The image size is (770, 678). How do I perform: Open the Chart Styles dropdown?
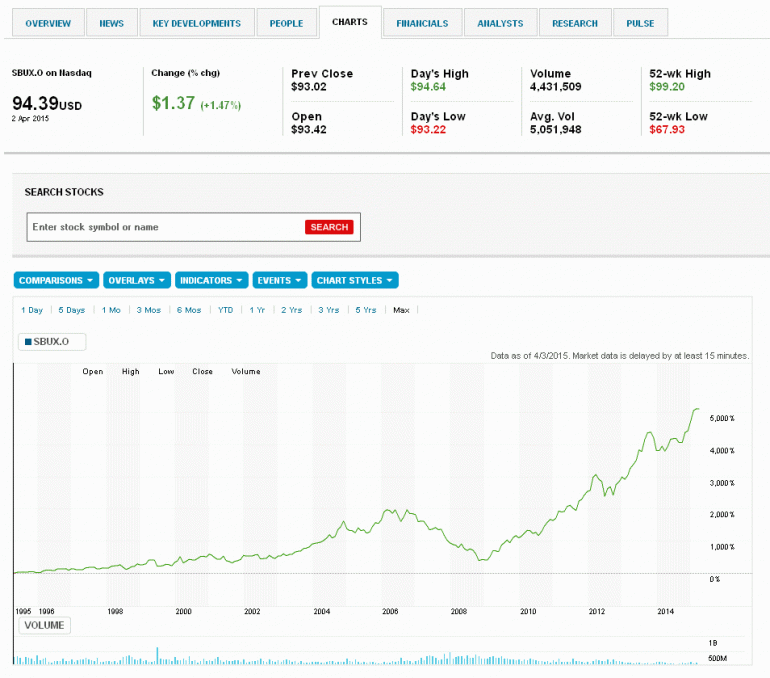[x=355, y=281]
